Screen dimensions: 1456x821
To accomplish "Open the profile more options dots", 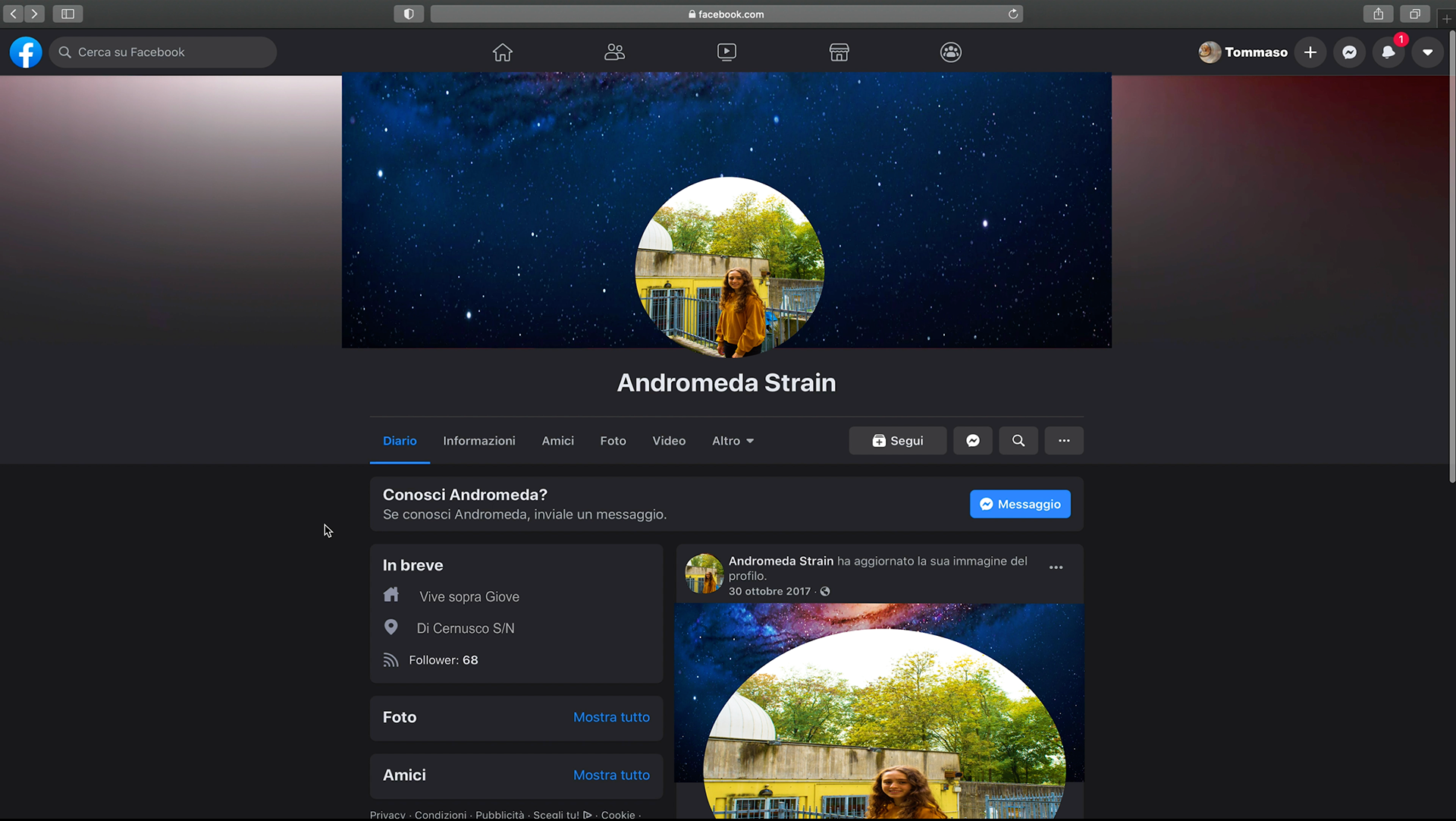I will pos(1064,441).
